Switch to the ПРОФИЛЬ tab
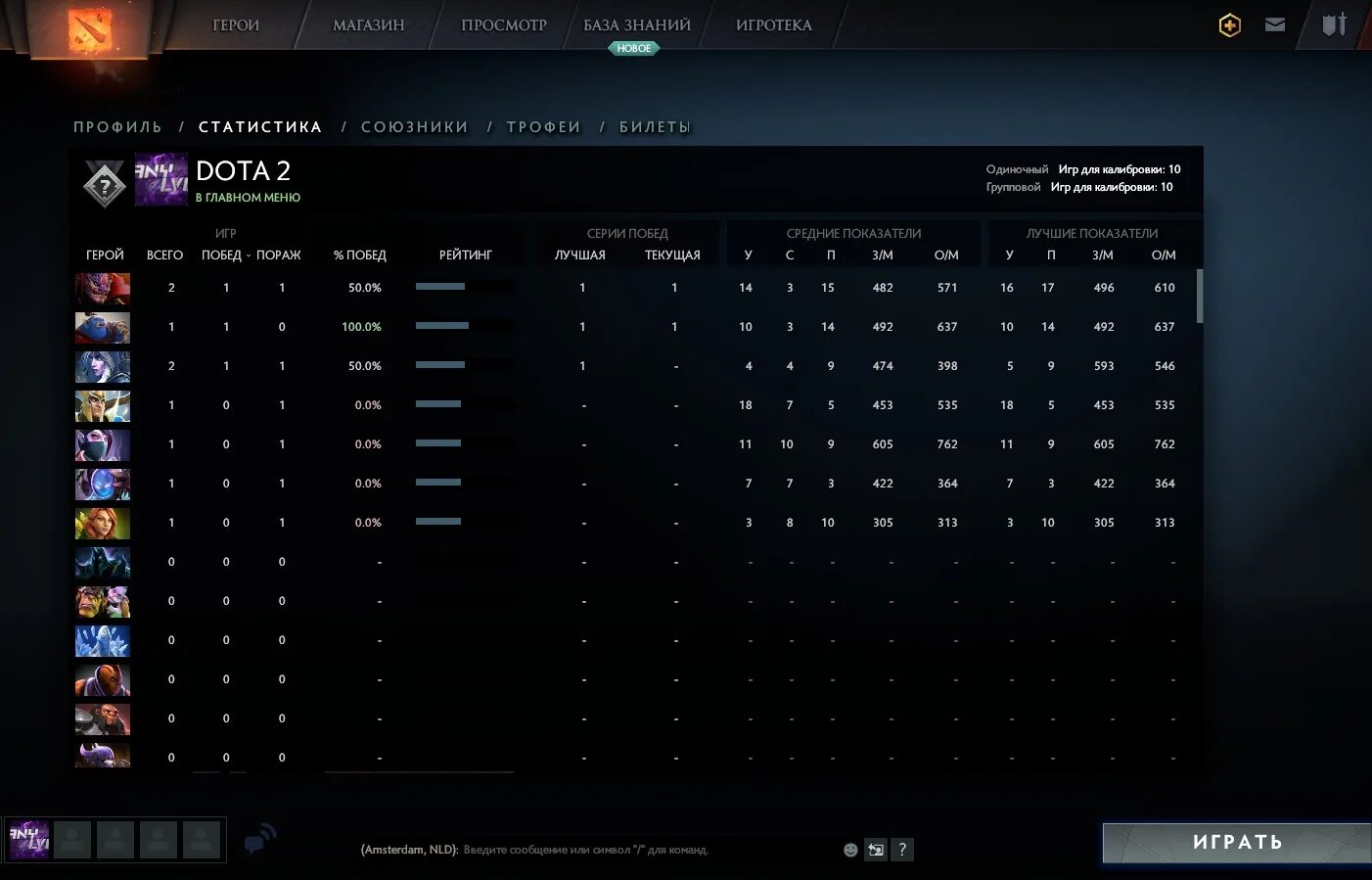The image size is (1372, 880). tap(117, 127)
